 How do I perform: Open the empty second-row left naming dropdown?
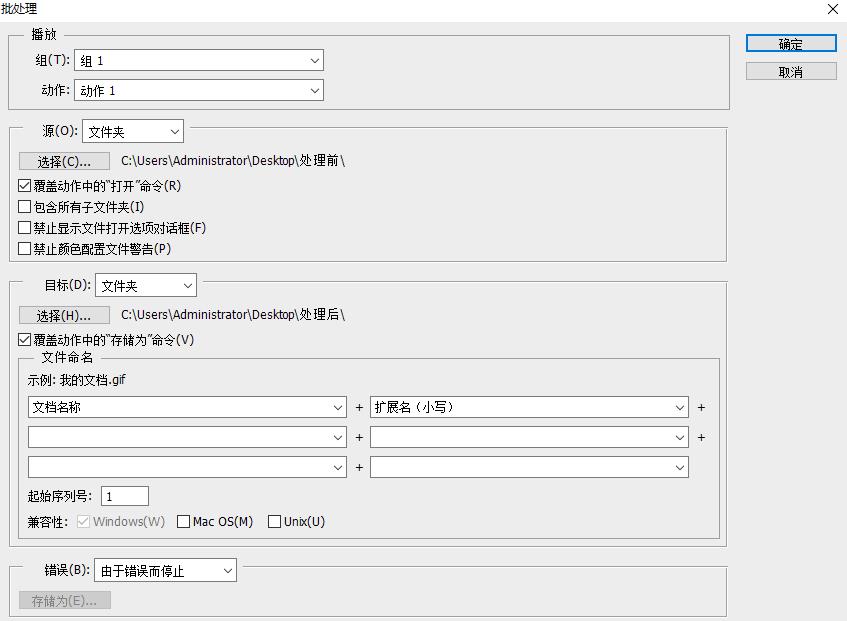(187, 437)
